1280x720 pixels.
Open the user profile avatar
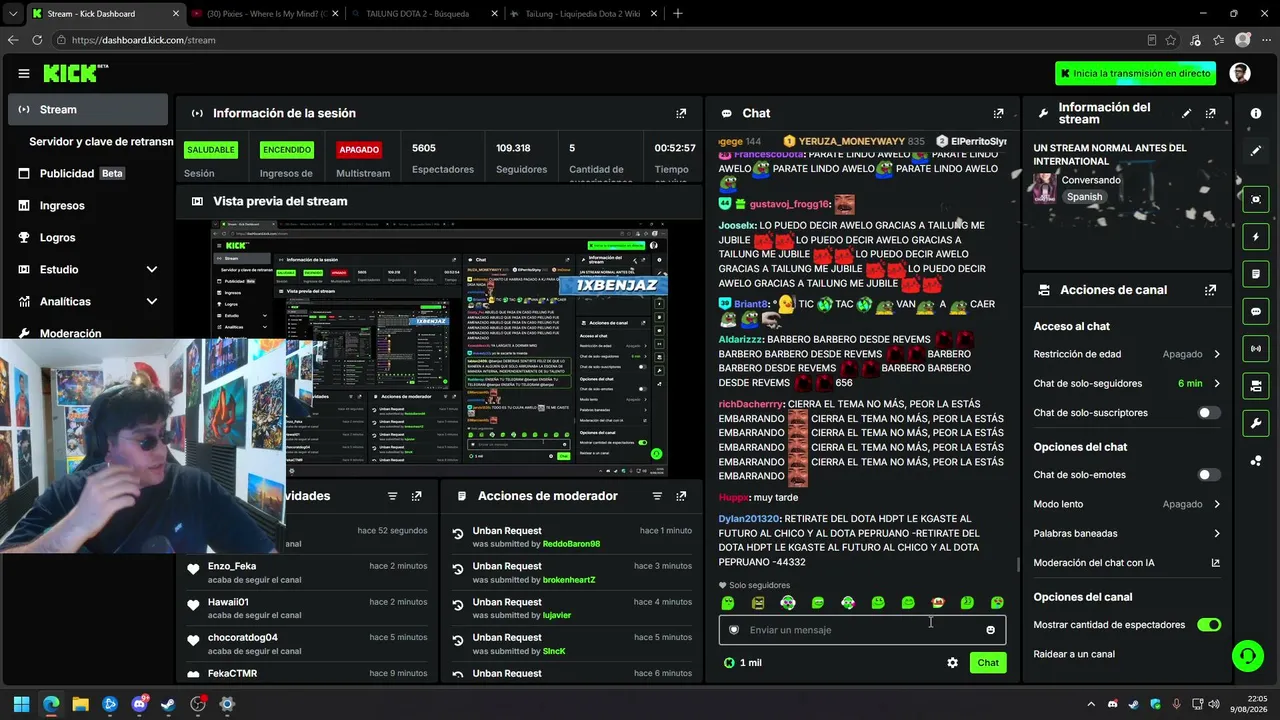coord(1240,73)
